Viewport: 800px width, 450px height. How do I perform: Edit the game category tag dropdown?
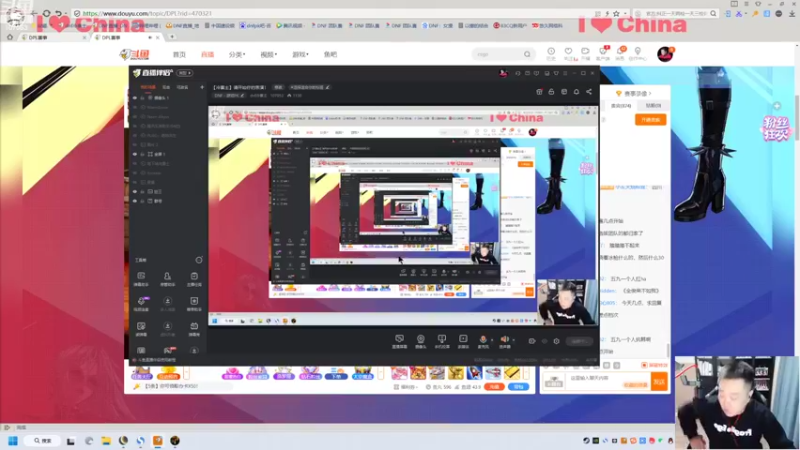tap(230, 95)
